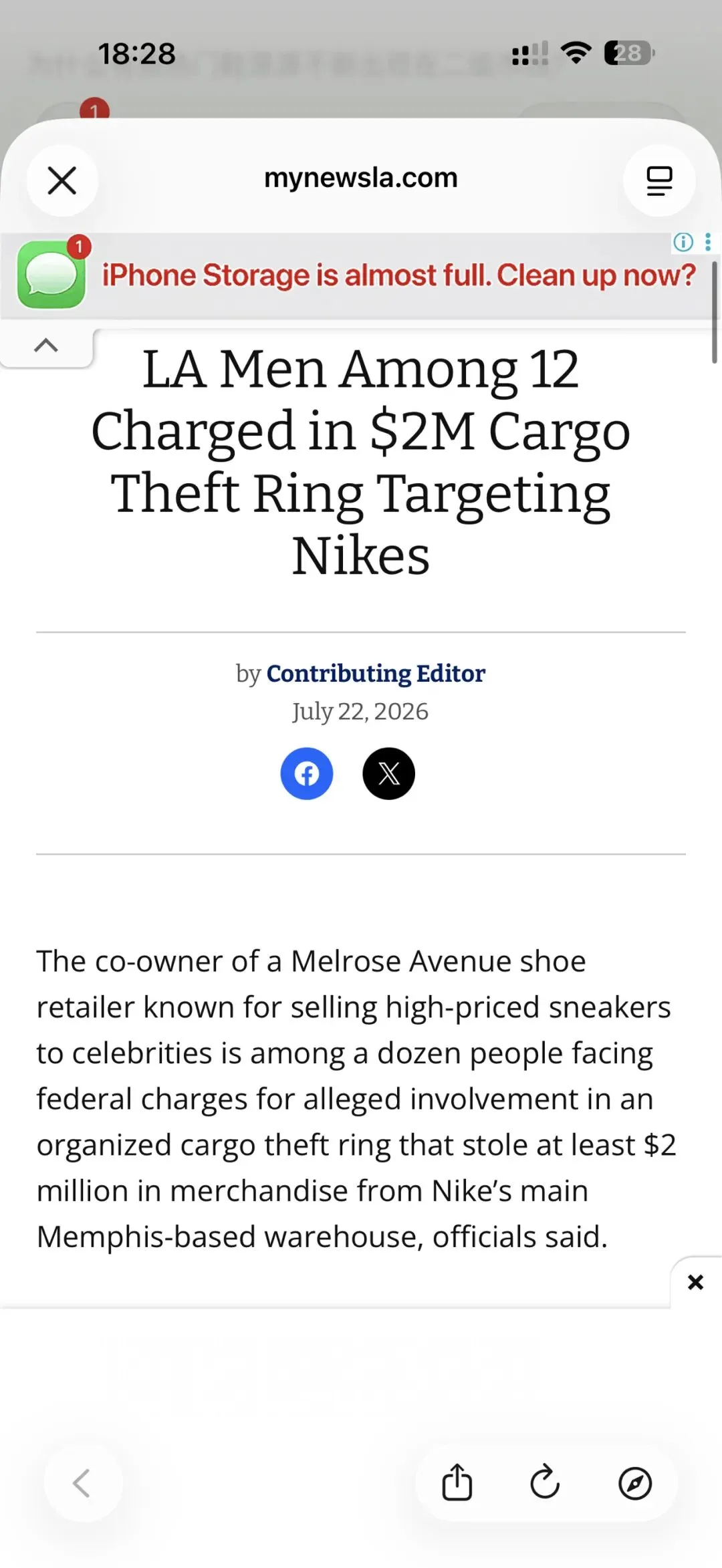
Task: Tap the green Messages icon in the ad
Action: pyautogui.click(x=51, y=275)
